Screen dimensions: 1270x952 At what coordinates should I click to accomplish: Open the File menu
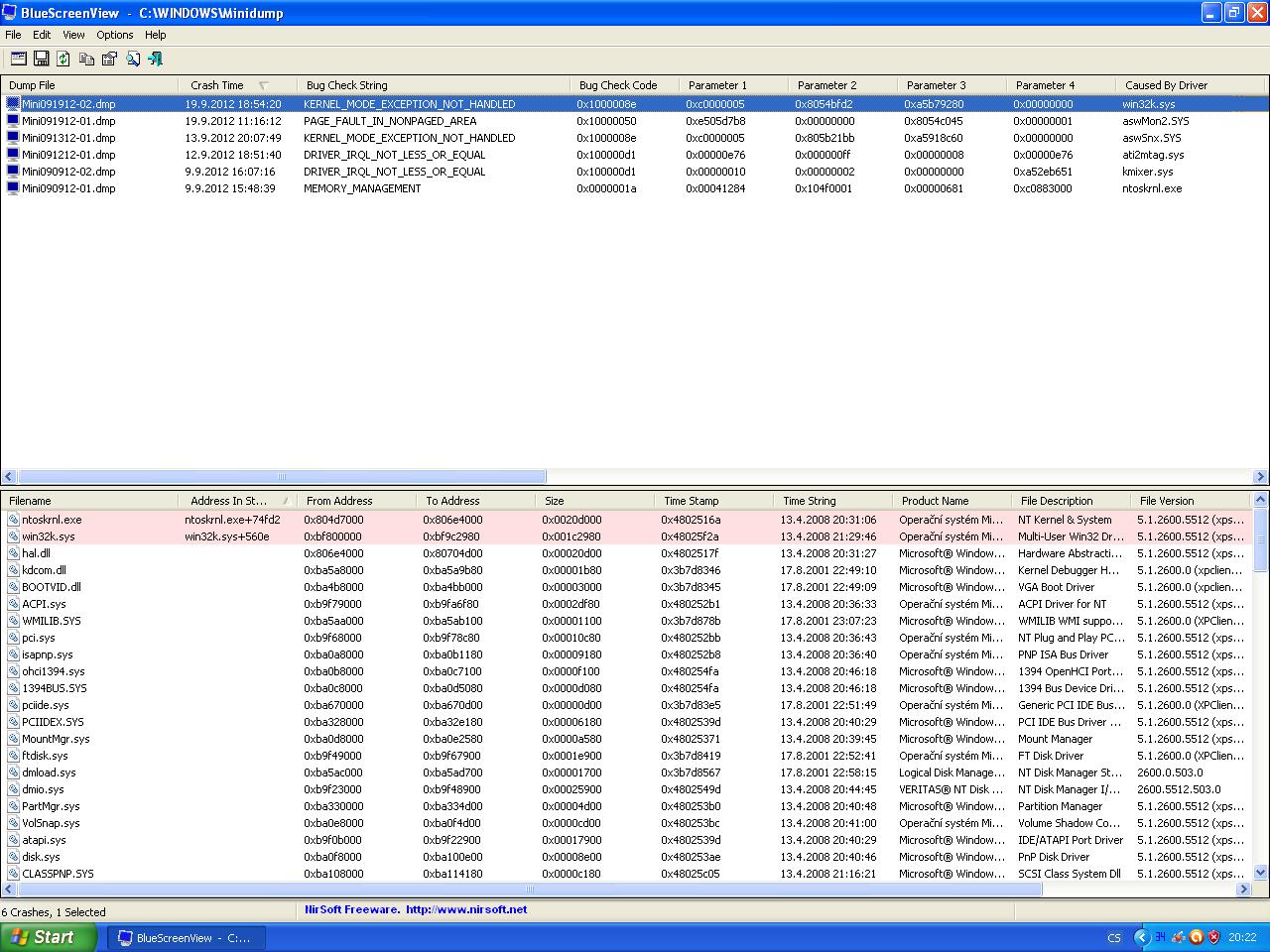point(13,35)
